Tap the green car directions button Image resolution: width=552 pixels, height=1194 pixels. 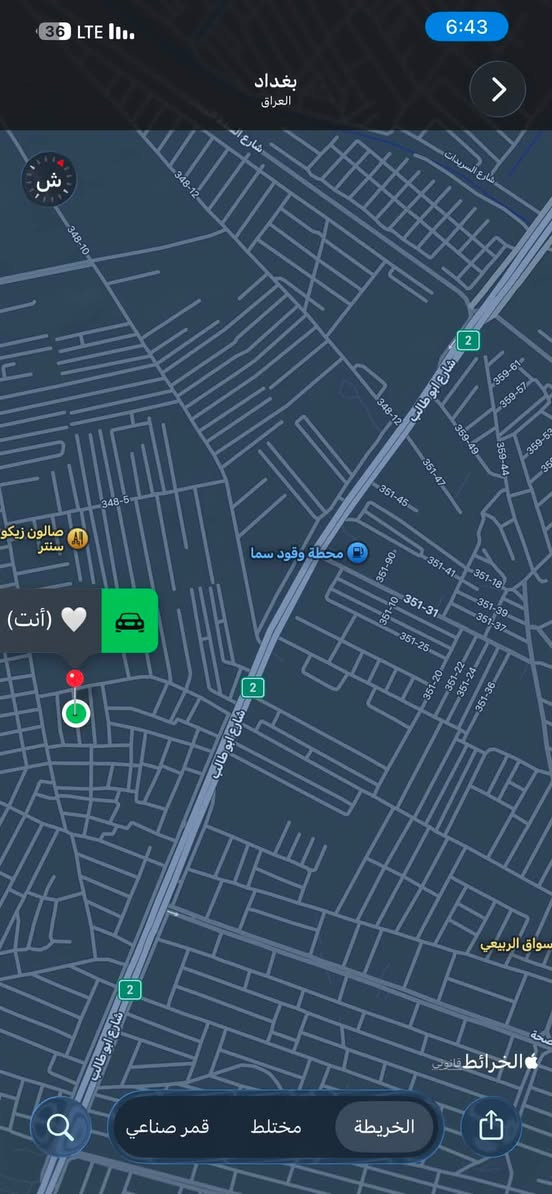(x=129, y=621)
